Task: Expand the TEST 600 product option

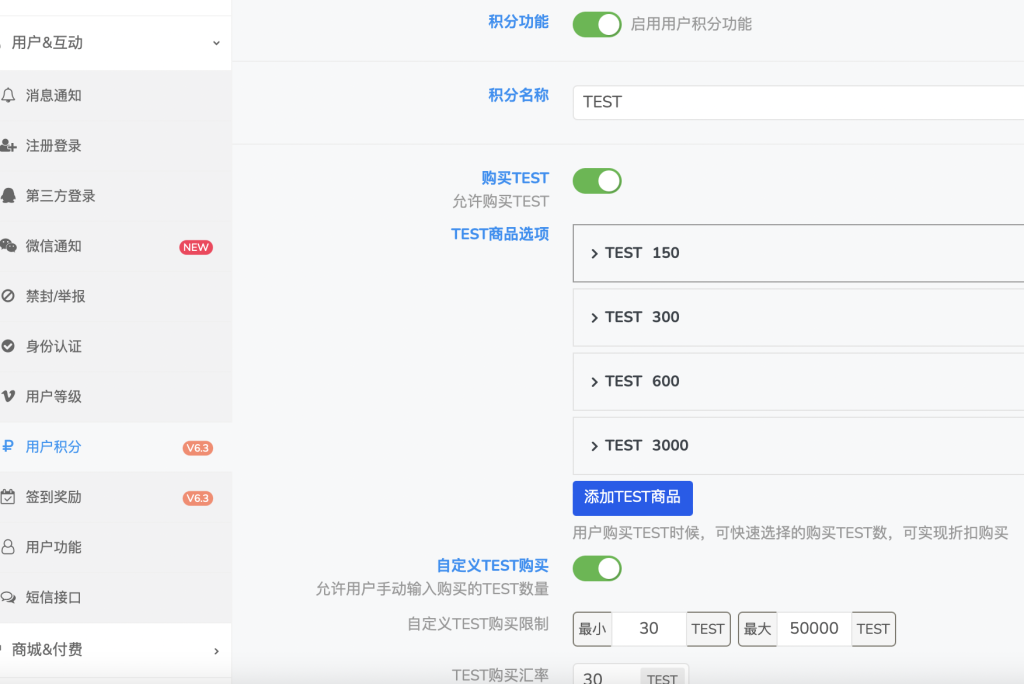Action: pyautogui.click(x=640, y=381)
